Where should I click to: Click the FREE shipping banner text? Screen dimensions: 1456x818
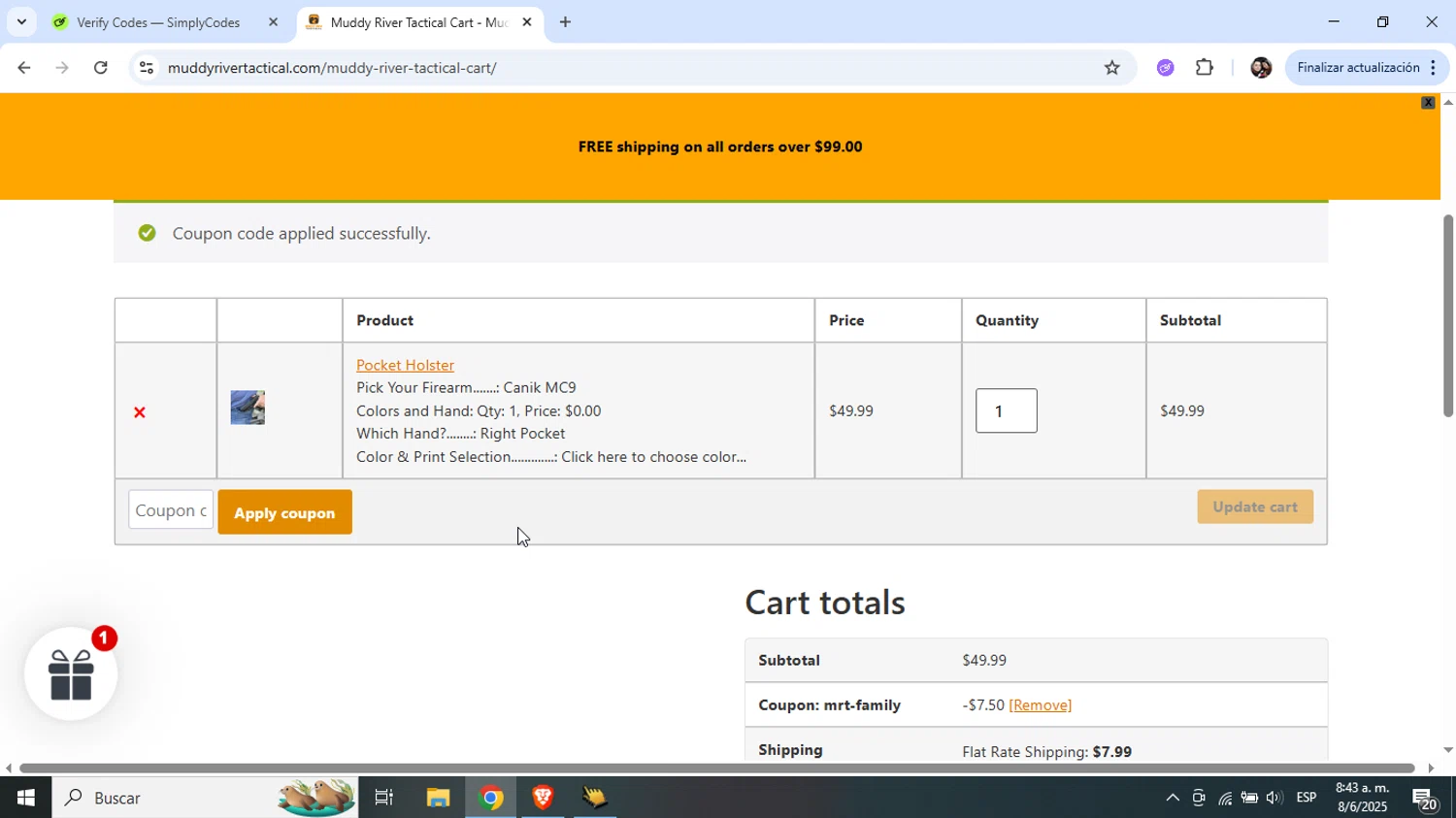point(720,147)
